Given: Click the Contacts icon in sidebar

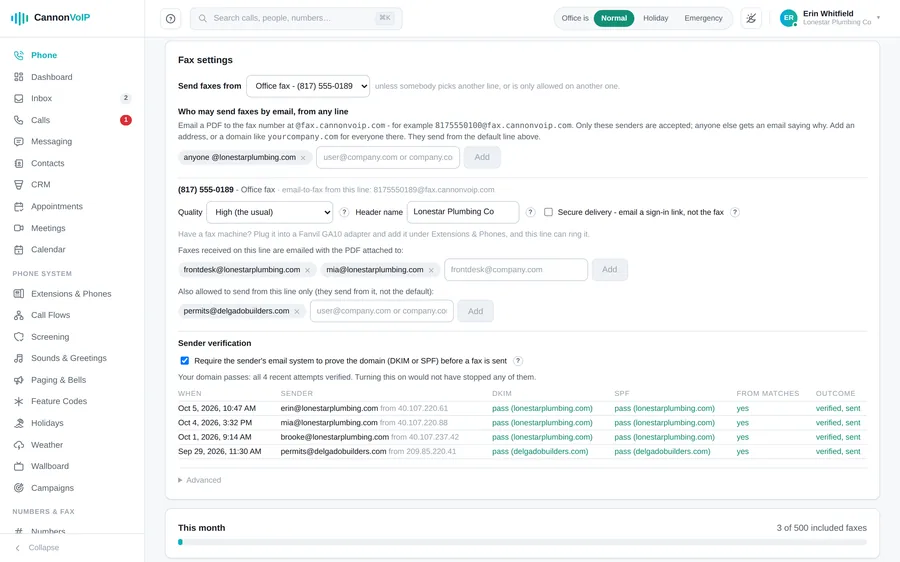Looking at the screenshot, I should pos(19,163).
